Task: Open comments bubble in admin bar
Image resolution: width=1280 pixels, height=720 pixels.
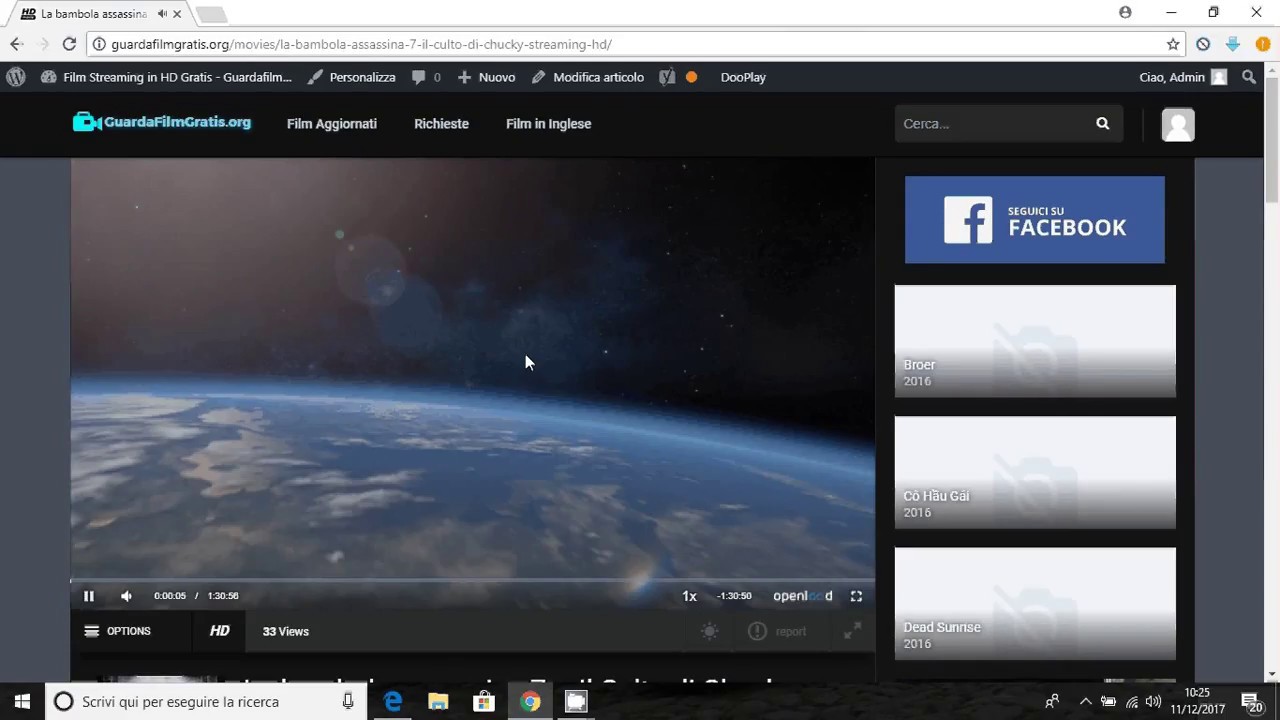Action: click(426, 77)
